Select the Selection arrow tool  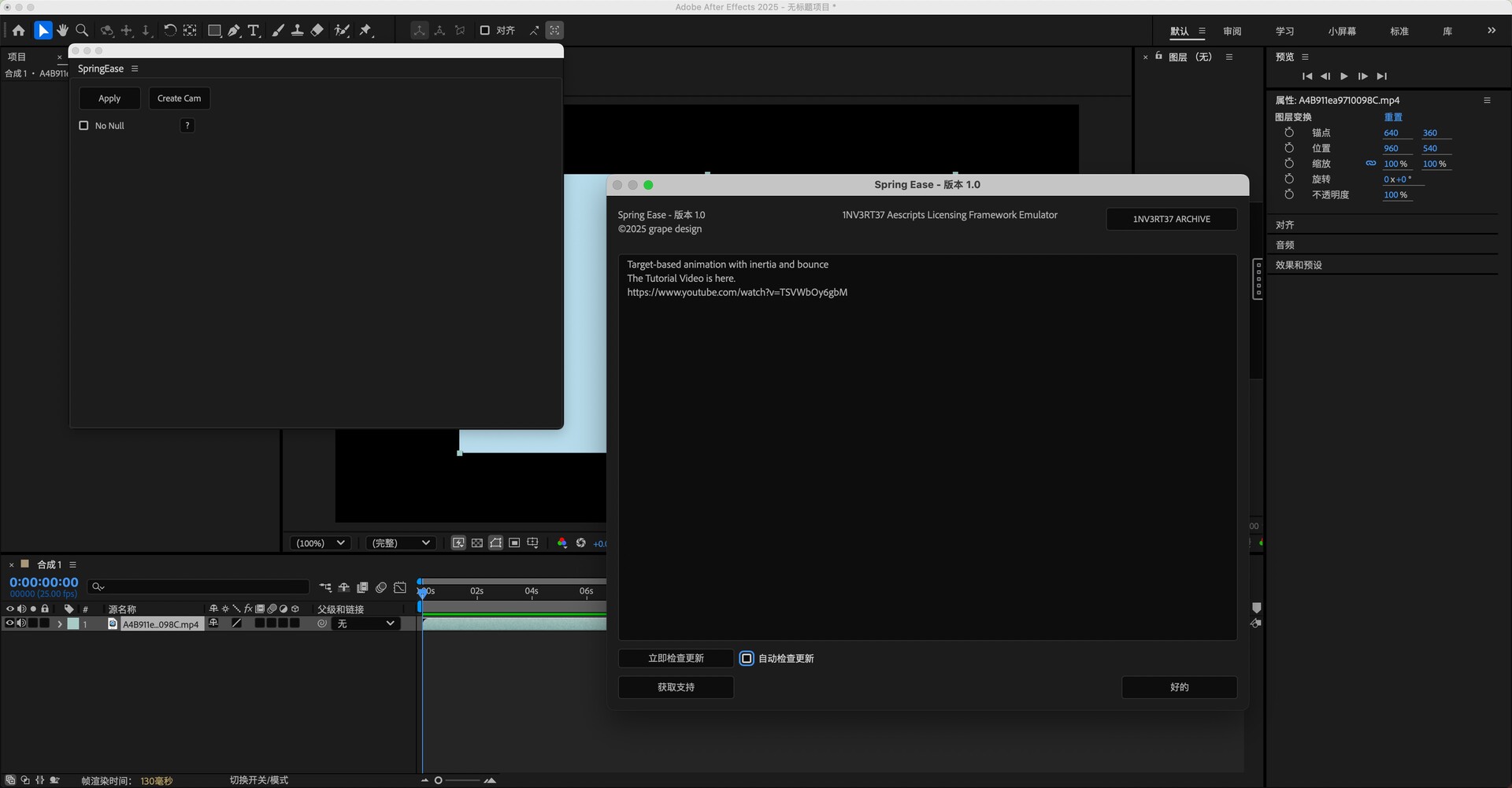click(x=43, y=31)
